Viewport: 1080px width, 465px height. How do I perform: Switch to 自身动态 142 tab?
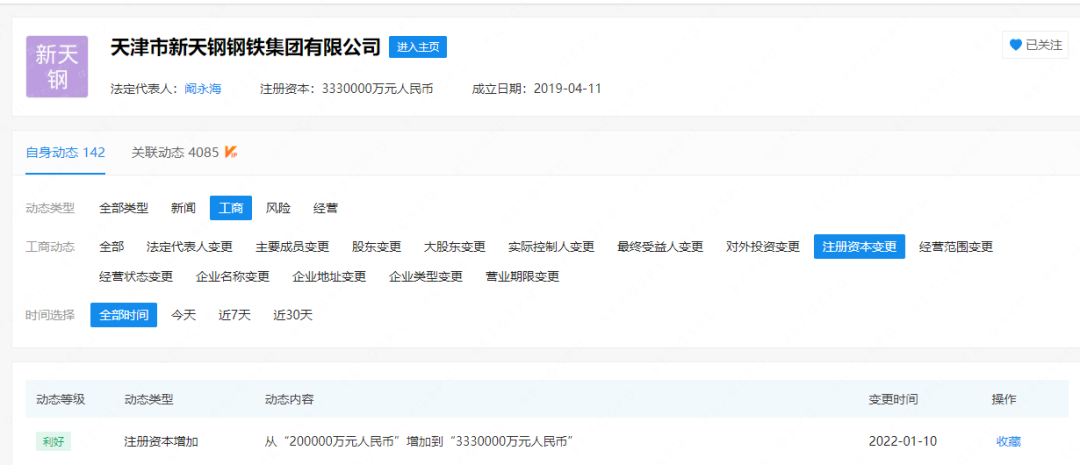(x=65, y=153)
